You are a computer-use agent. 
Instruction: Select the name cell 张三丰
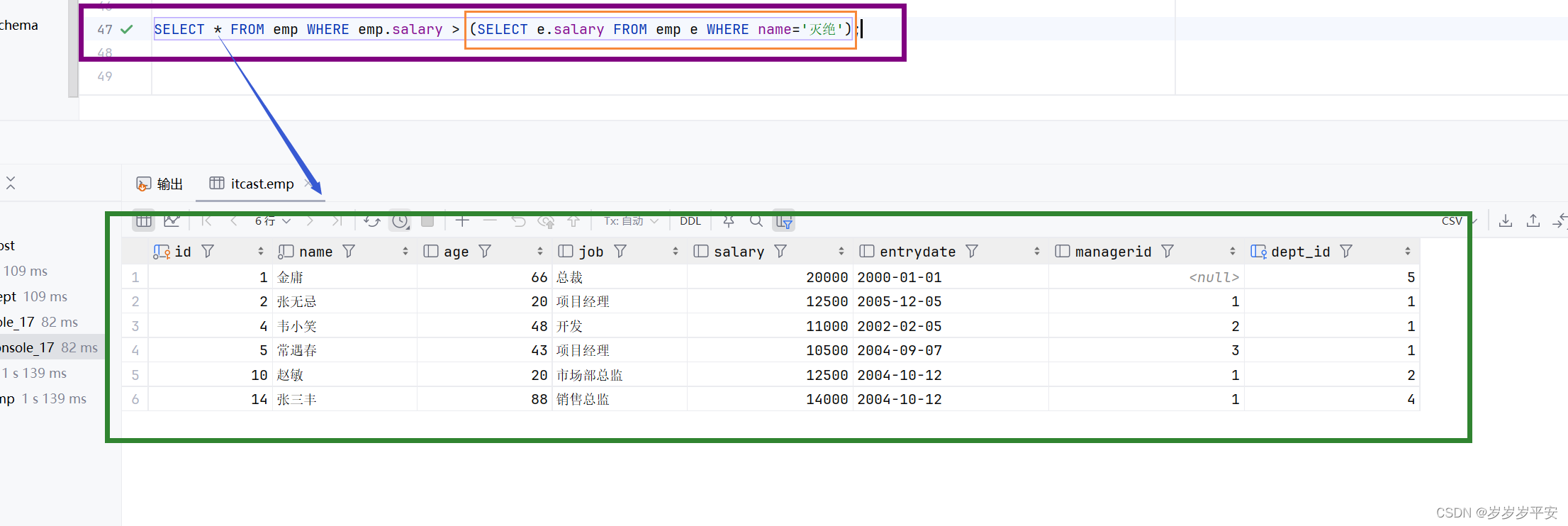point(345,400)
